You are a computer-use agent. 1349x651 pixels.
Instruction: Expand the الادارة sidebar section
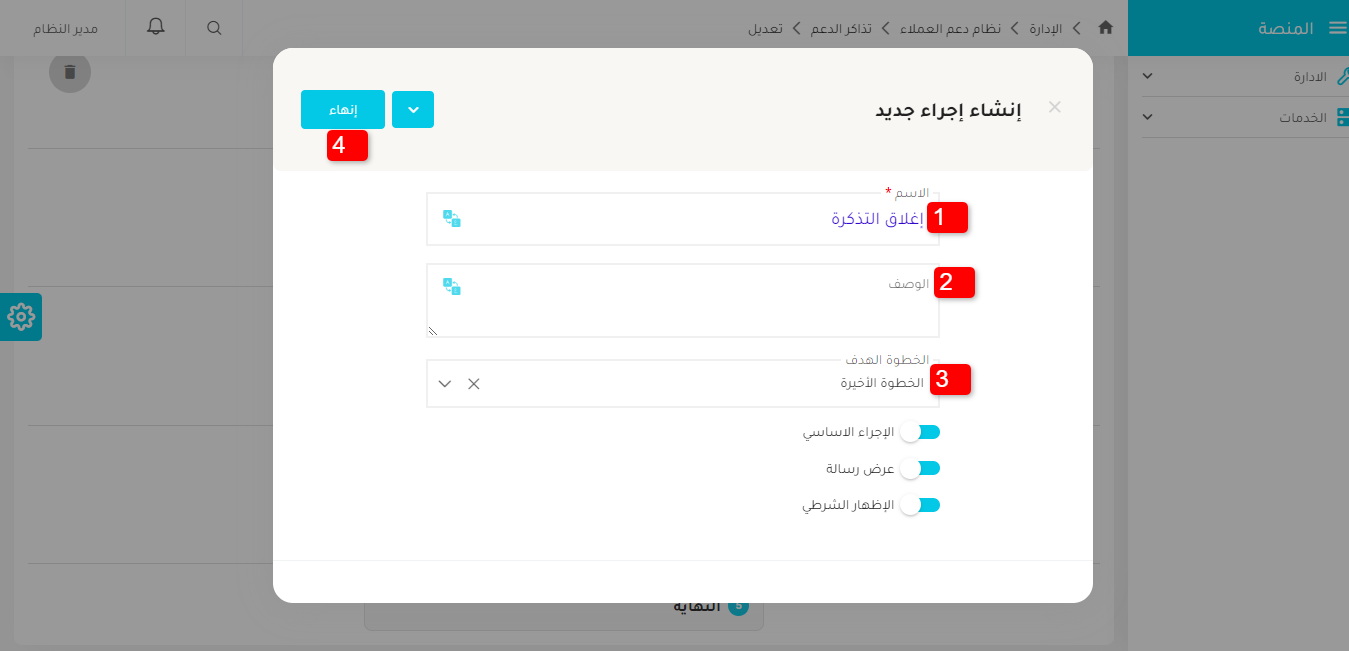click(1148, 75)
